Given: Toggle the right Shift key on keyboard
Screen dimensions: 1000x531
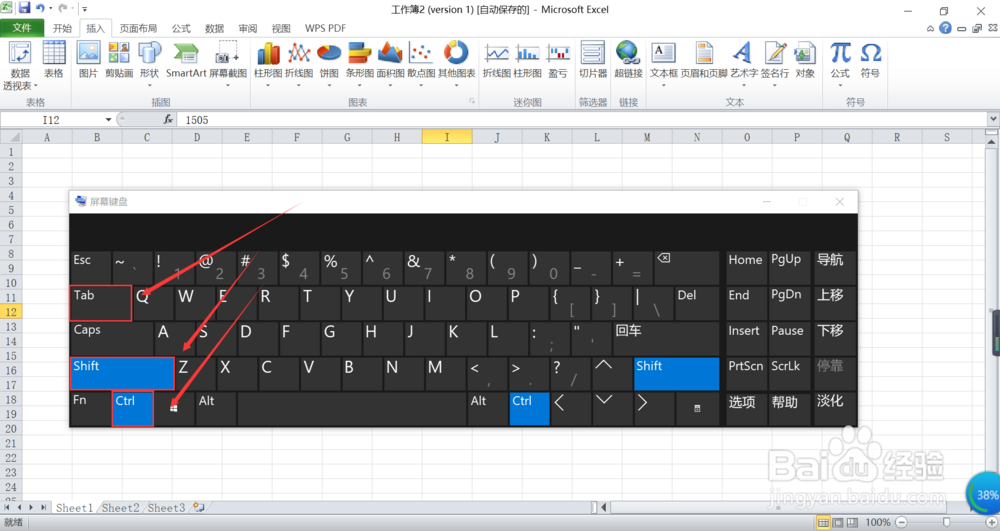Looking at the screenshot, I should [677, 374].
